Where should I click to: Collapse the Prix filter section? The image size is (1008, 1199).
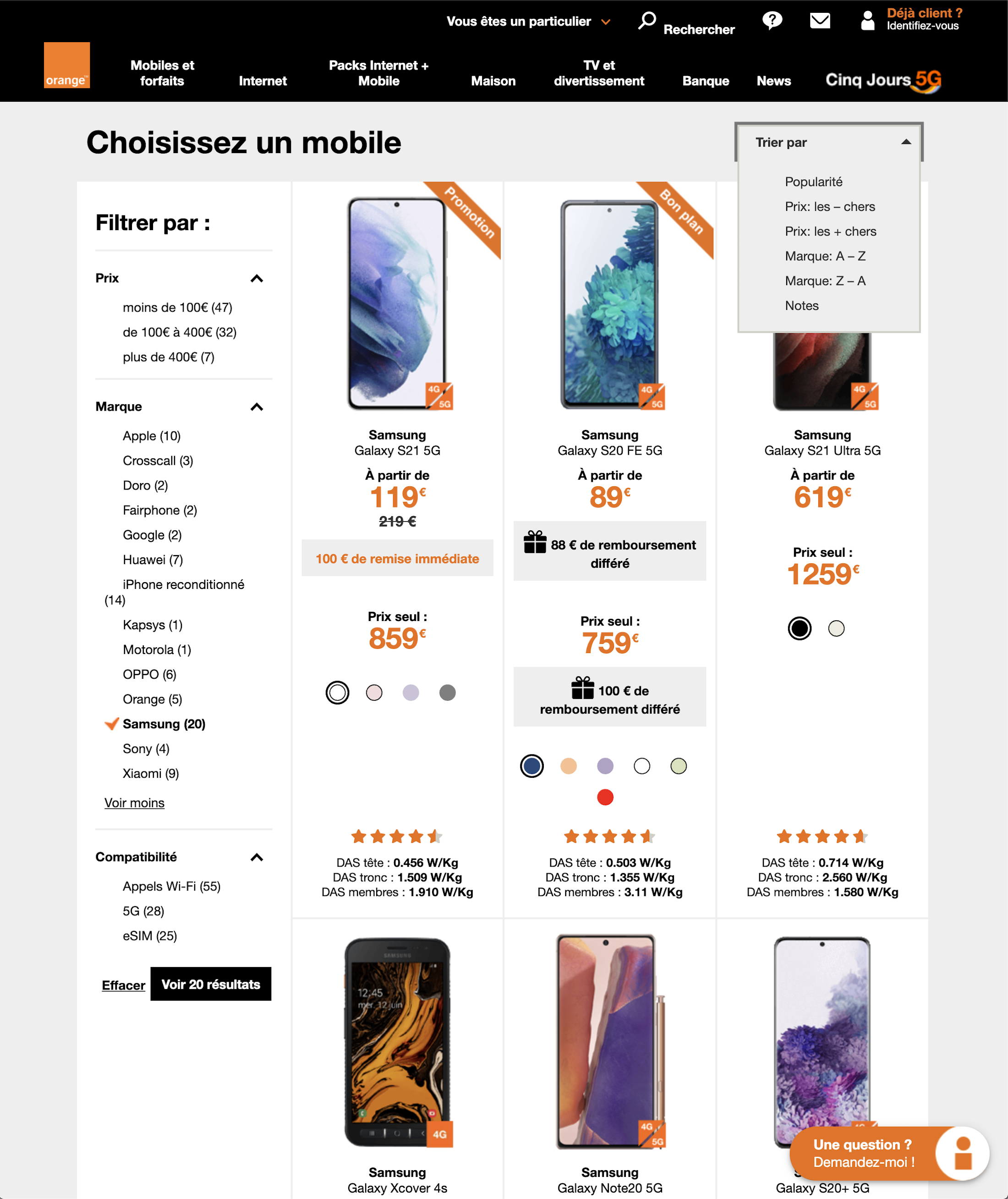pos(257,279)
